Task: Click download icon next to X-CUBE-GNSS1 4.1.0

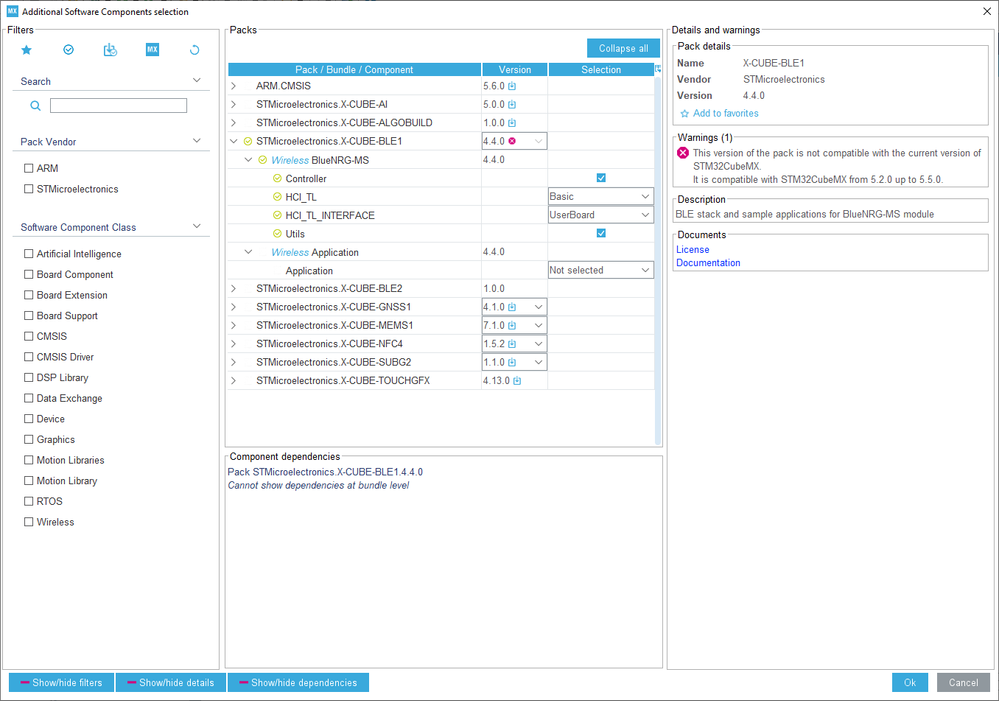Action: tap(512, 307)
